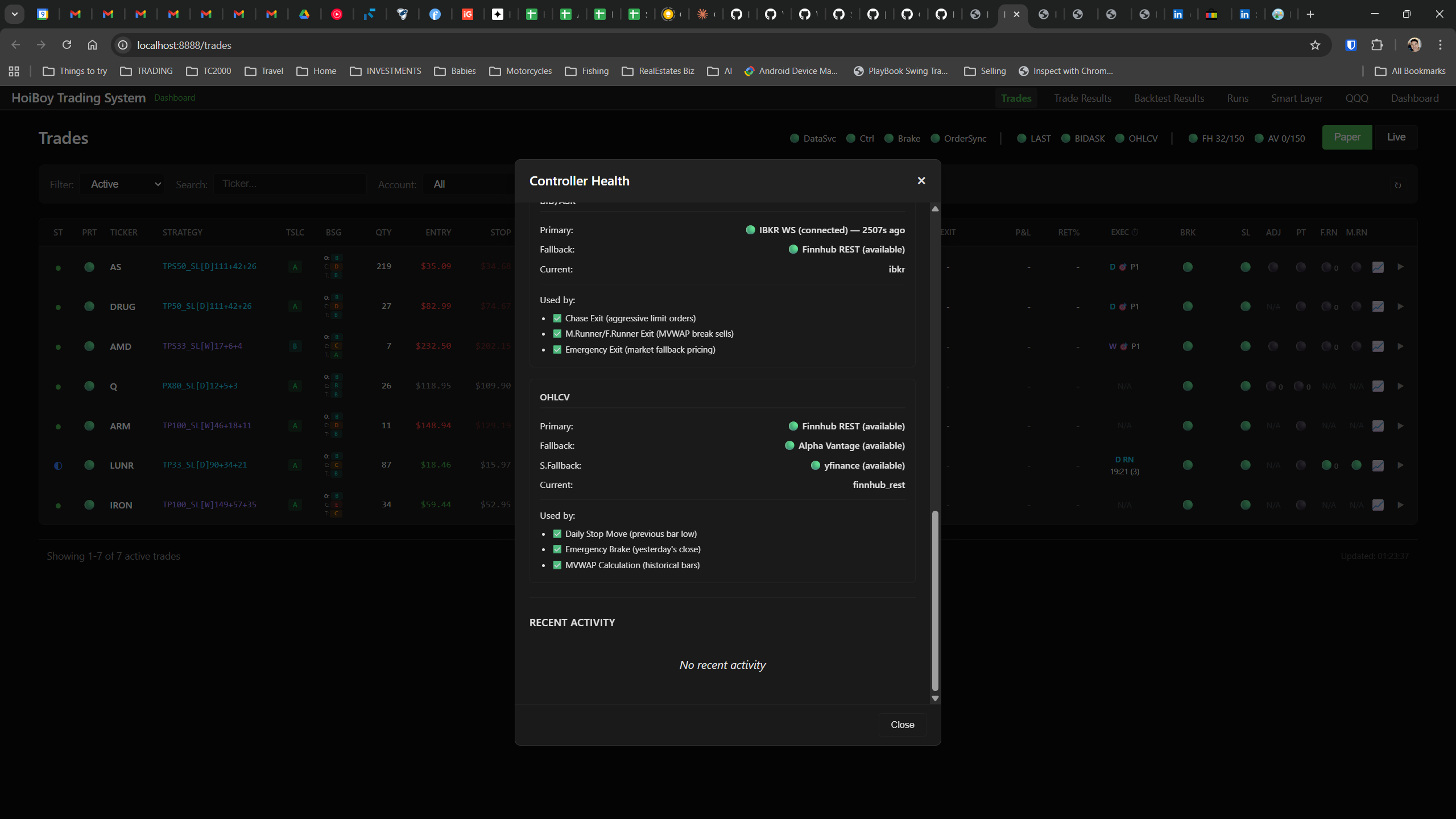Open the Filter dropdown showing Active
The image size is (1456, 819).
click(x=123, y=184)
